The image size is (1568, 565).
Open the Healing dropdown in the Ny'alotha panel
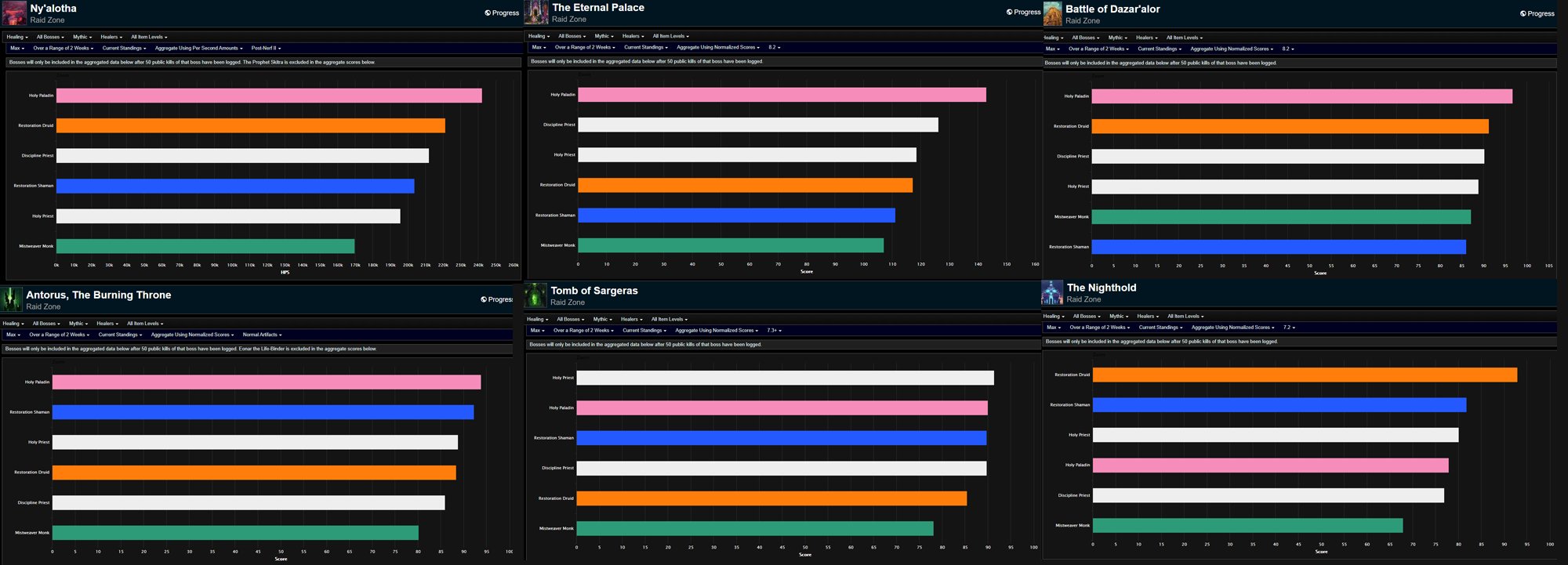click(16, 37)
